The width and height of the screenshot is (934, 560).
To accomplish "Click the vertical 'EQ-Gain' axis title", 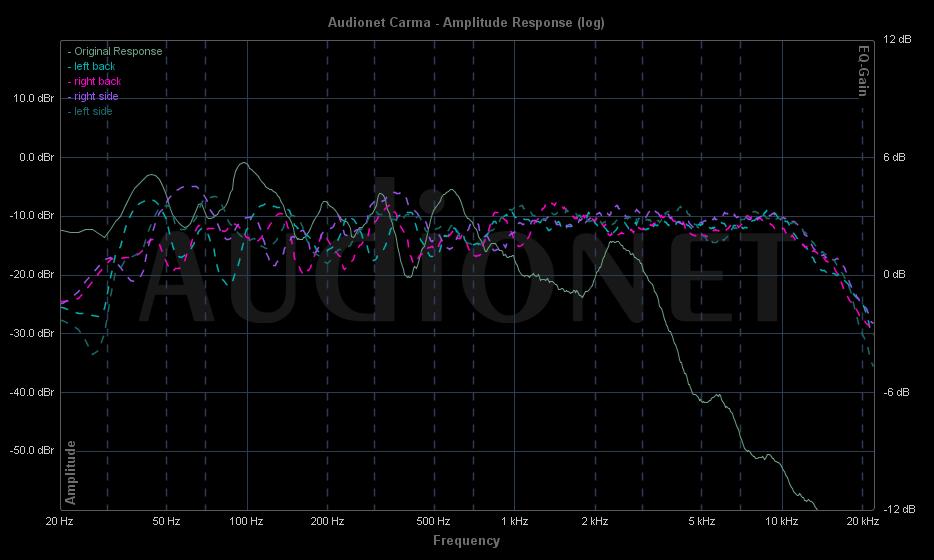I will coord(863,71).
